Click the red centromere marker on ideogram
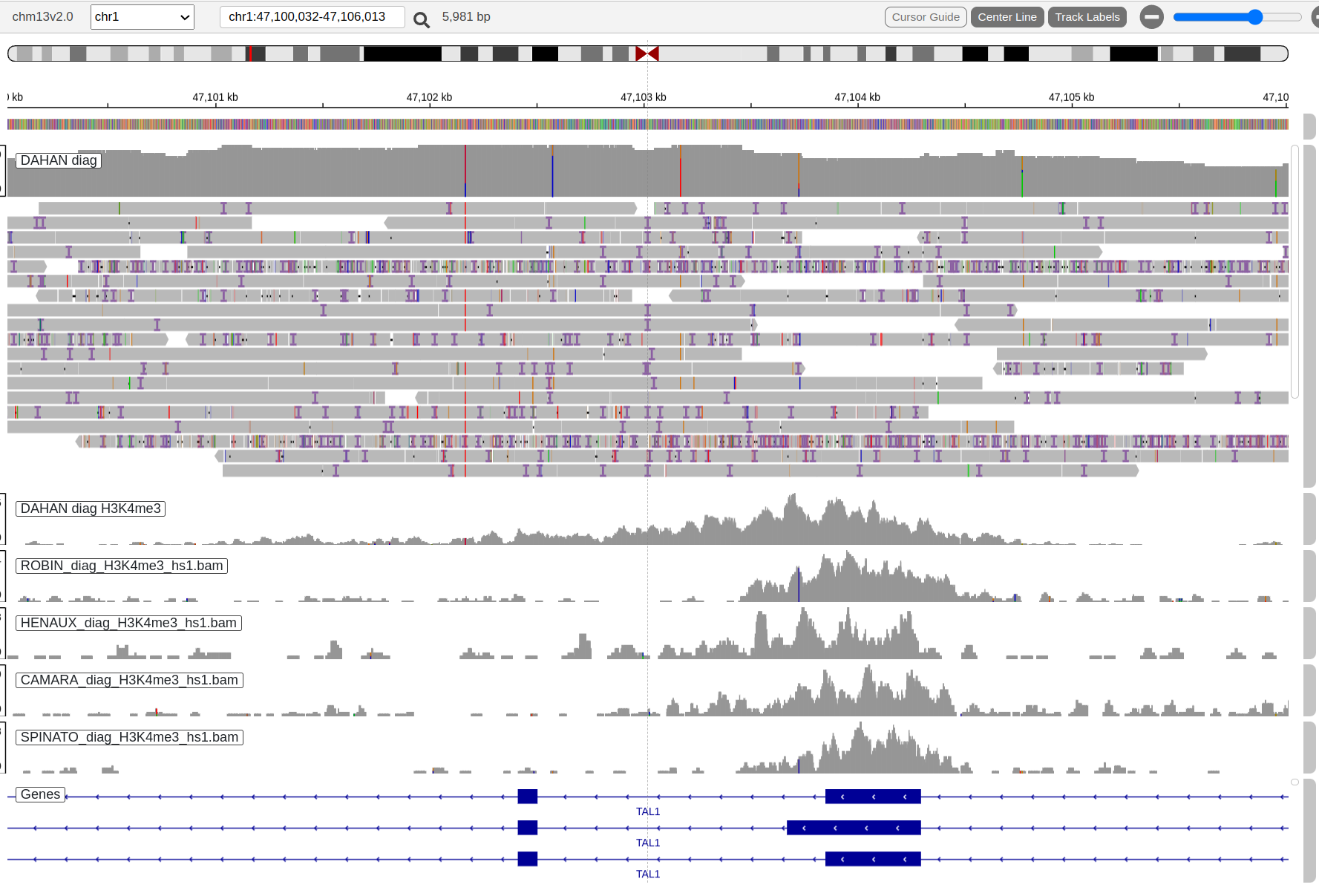The image size is (1319, 896). coord(647,53)
